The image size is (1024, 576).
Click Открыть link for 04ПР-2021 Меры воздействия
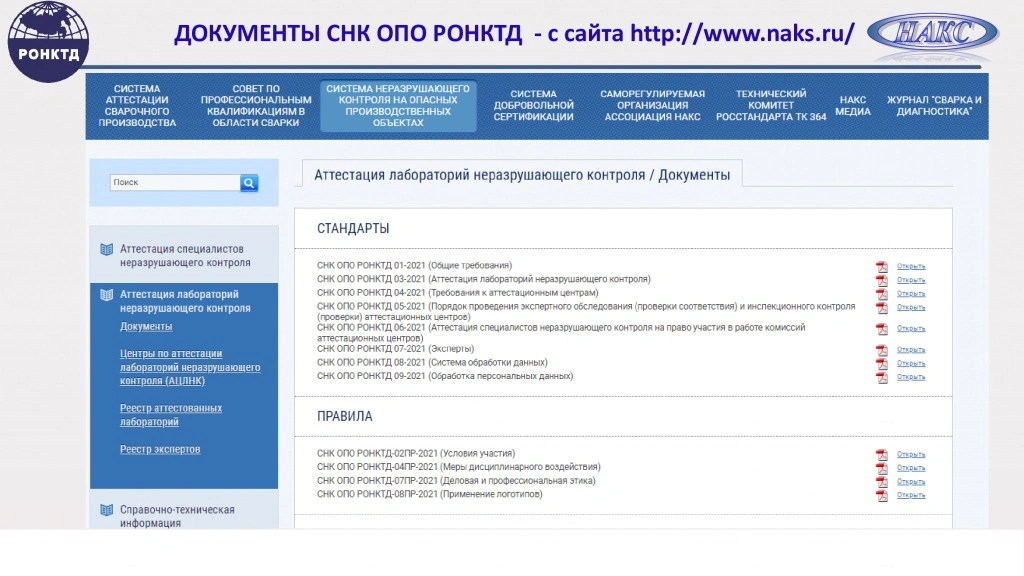click(x=911, y=468)
